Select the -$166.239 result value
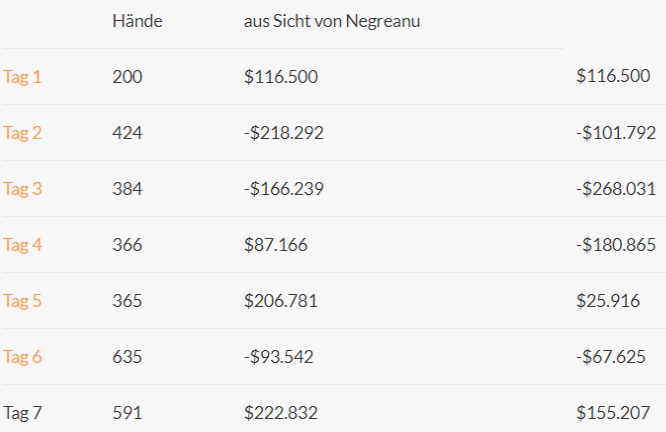The width and height of the screenshot is (666, 432). tap(284, 188)
